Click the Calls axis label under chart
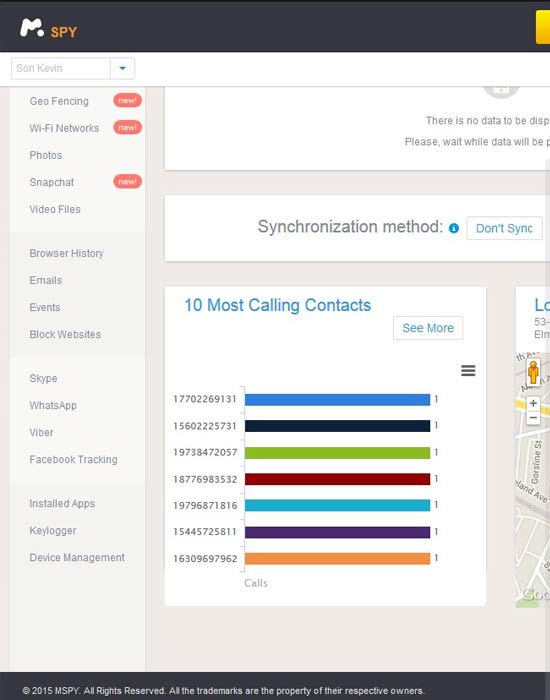550x700 pixels. pyautogui.click(x=256, y=583)
